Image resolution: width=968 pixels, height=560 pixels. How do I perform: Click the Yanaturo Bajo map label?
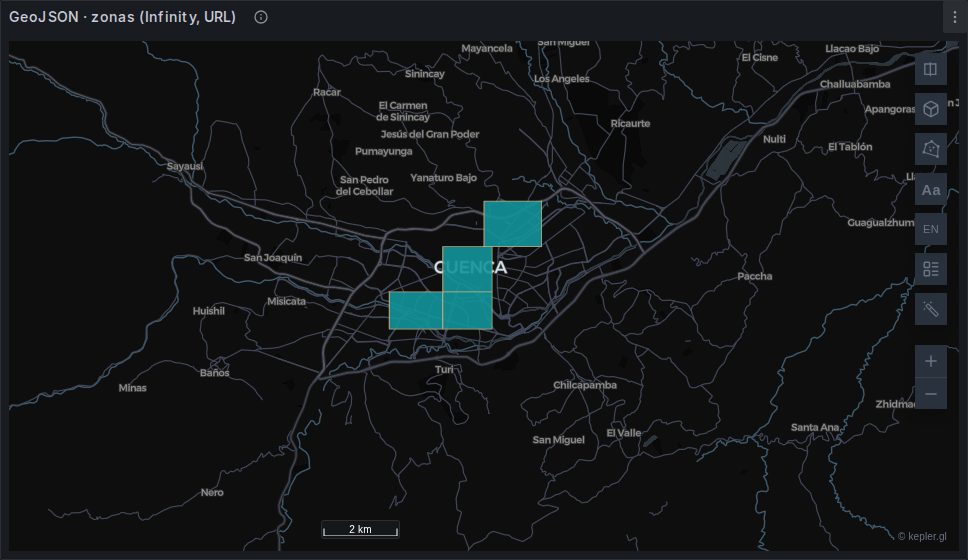click(443, 178)
